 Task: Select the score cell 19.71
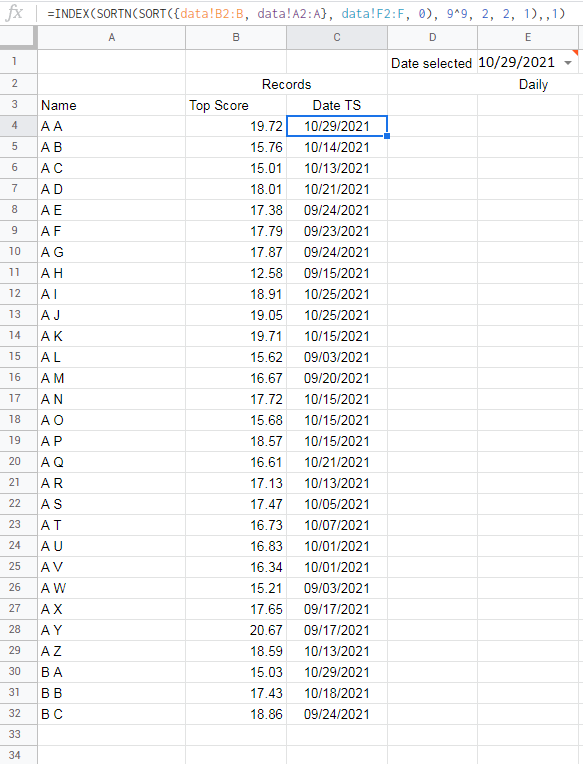pos(236,336)
